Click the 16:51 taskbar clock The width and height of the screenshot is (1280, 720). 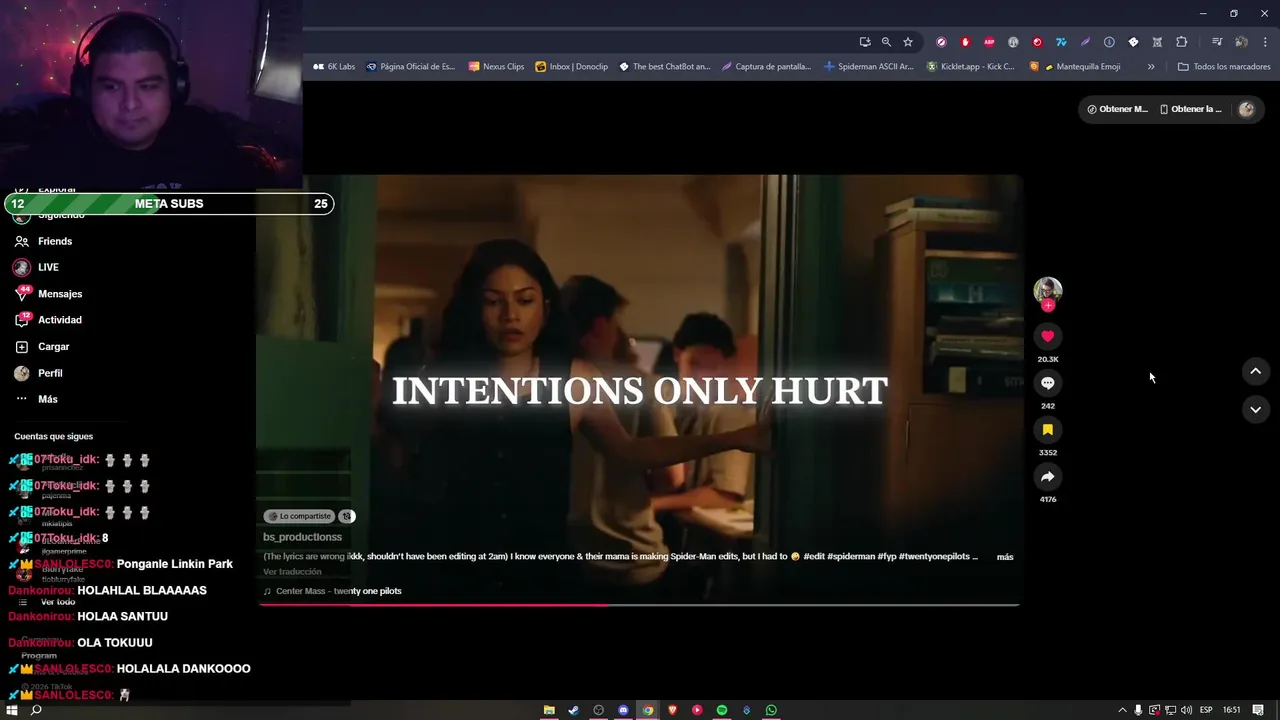coord(1231,710)
